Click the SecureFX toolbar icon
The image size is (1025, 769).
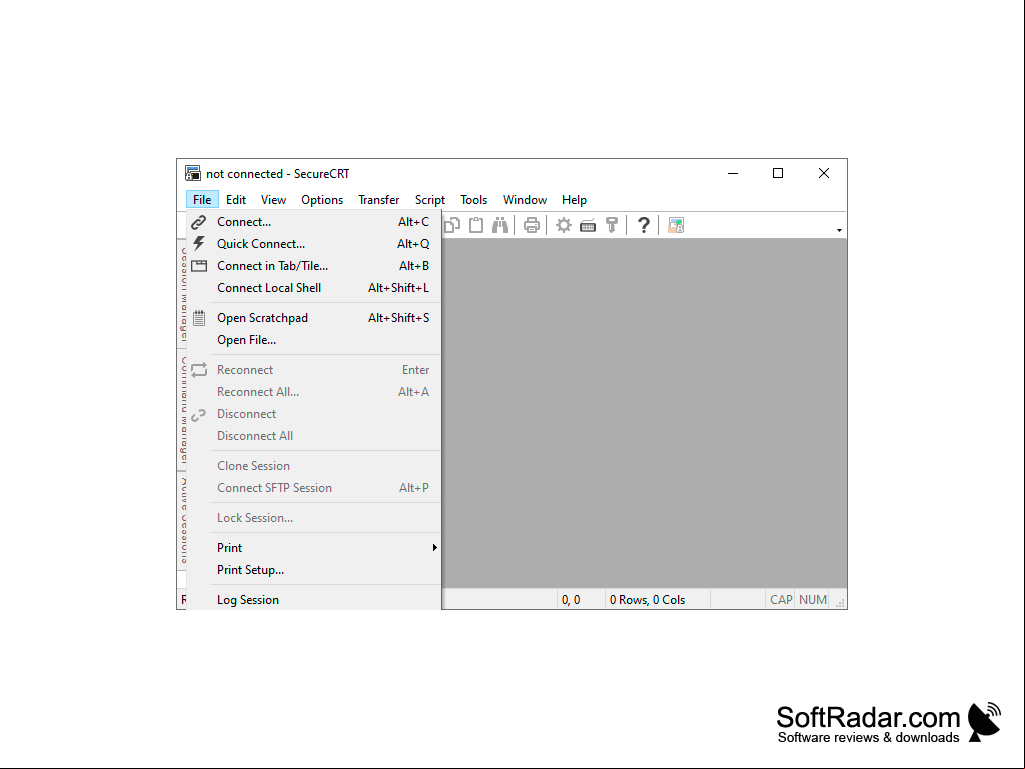point(676,226)
